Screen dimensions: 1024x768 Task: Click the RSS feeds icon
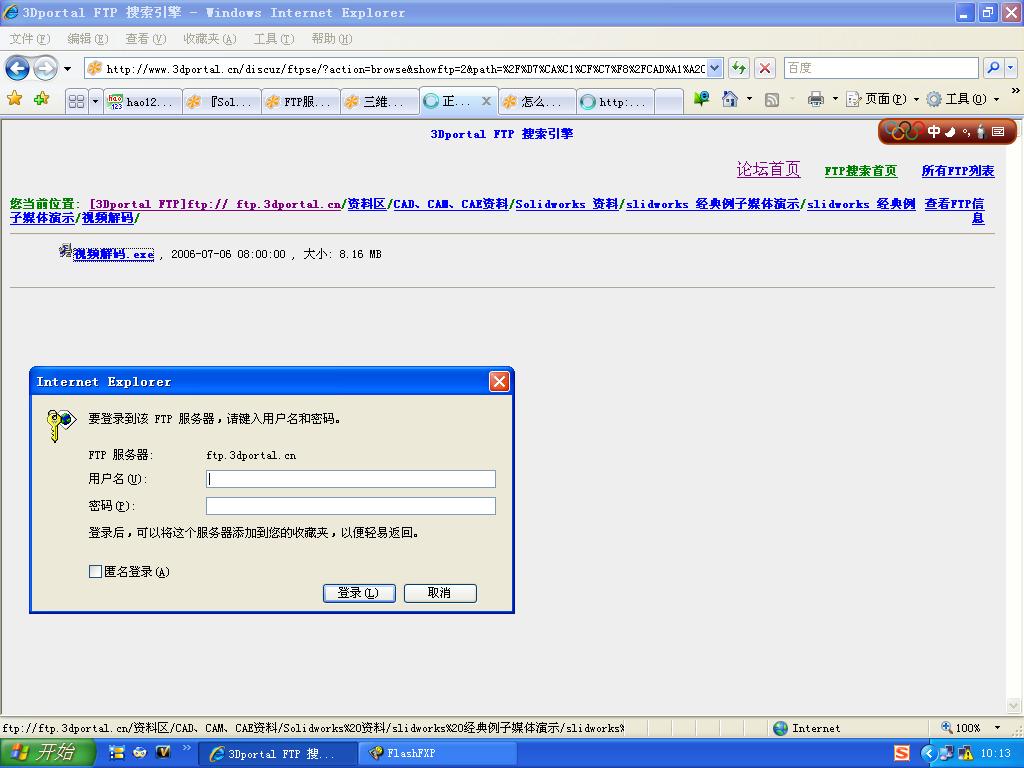[772, 100]
